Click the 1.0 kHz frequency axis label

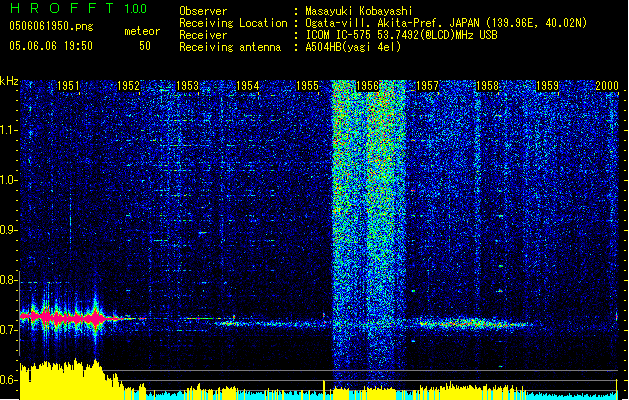pyautogui.click(x=9, y=180)
